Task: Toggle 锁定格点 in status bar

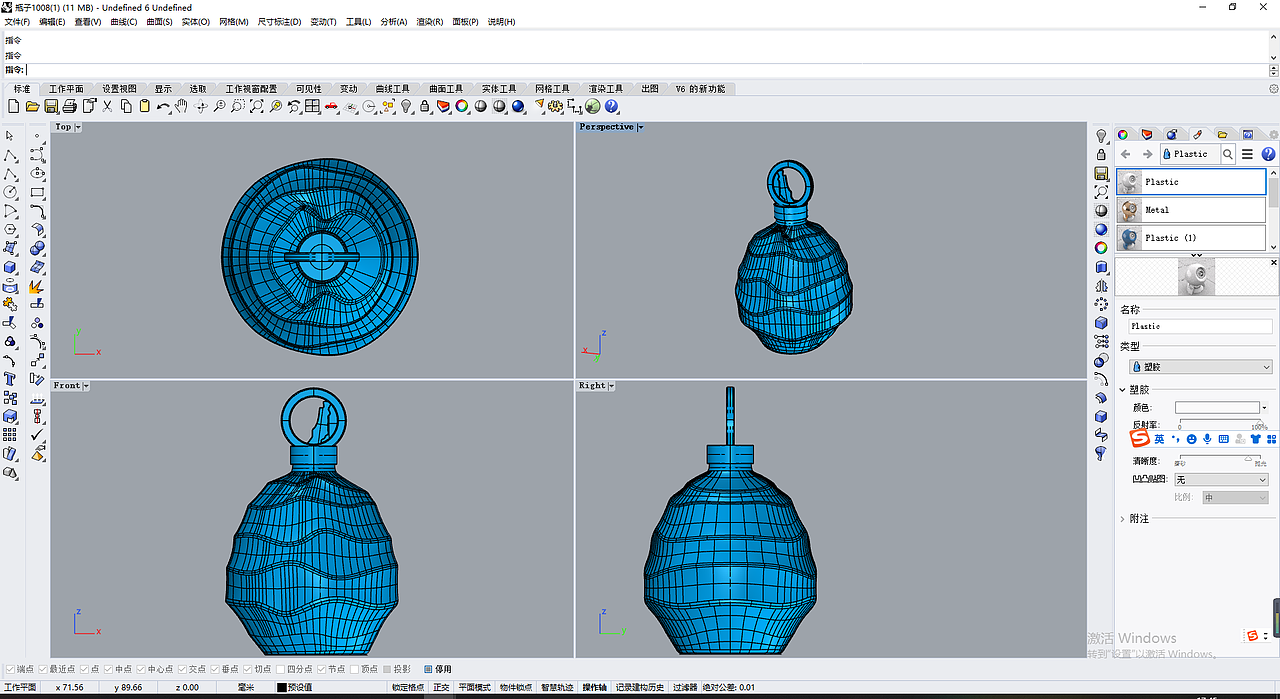Action: pos(407,687)
